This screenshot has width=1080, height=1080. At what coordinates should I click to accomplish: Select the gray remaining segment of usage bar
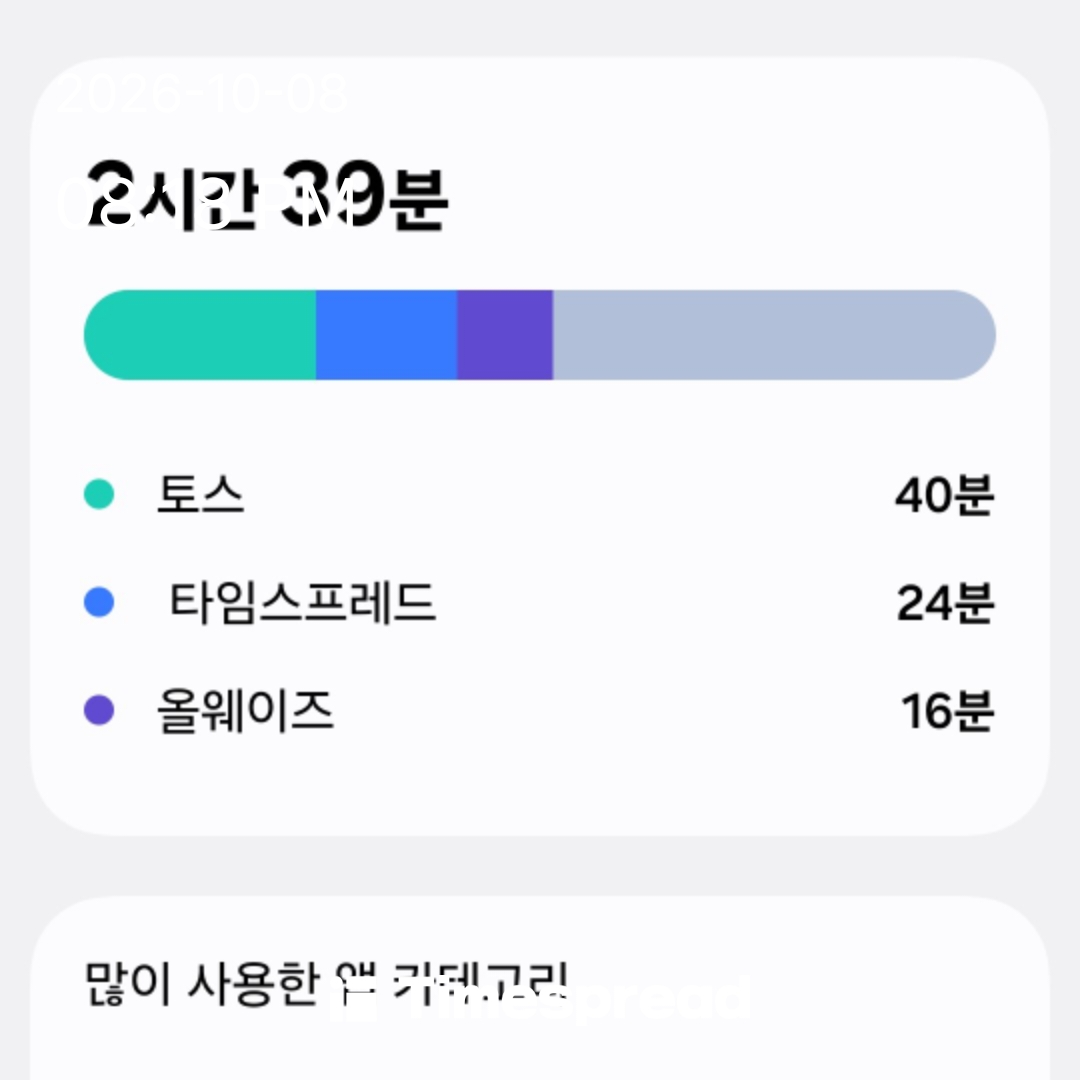(774, 335)
